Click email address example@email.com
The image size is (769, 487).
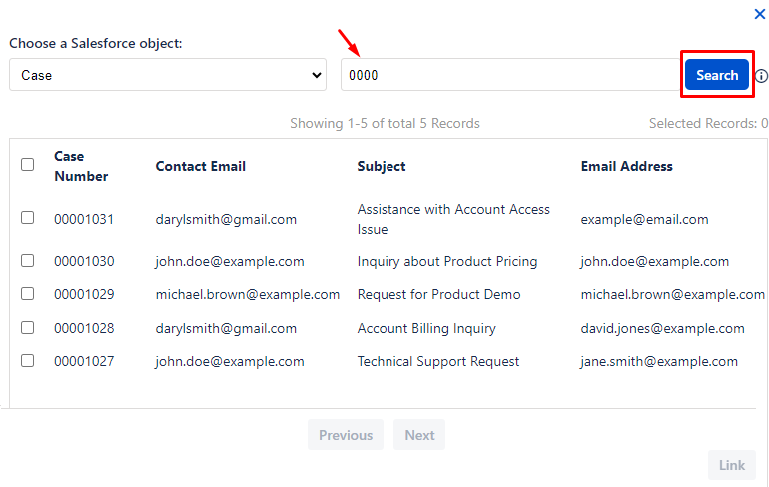[x=644, y=219]
